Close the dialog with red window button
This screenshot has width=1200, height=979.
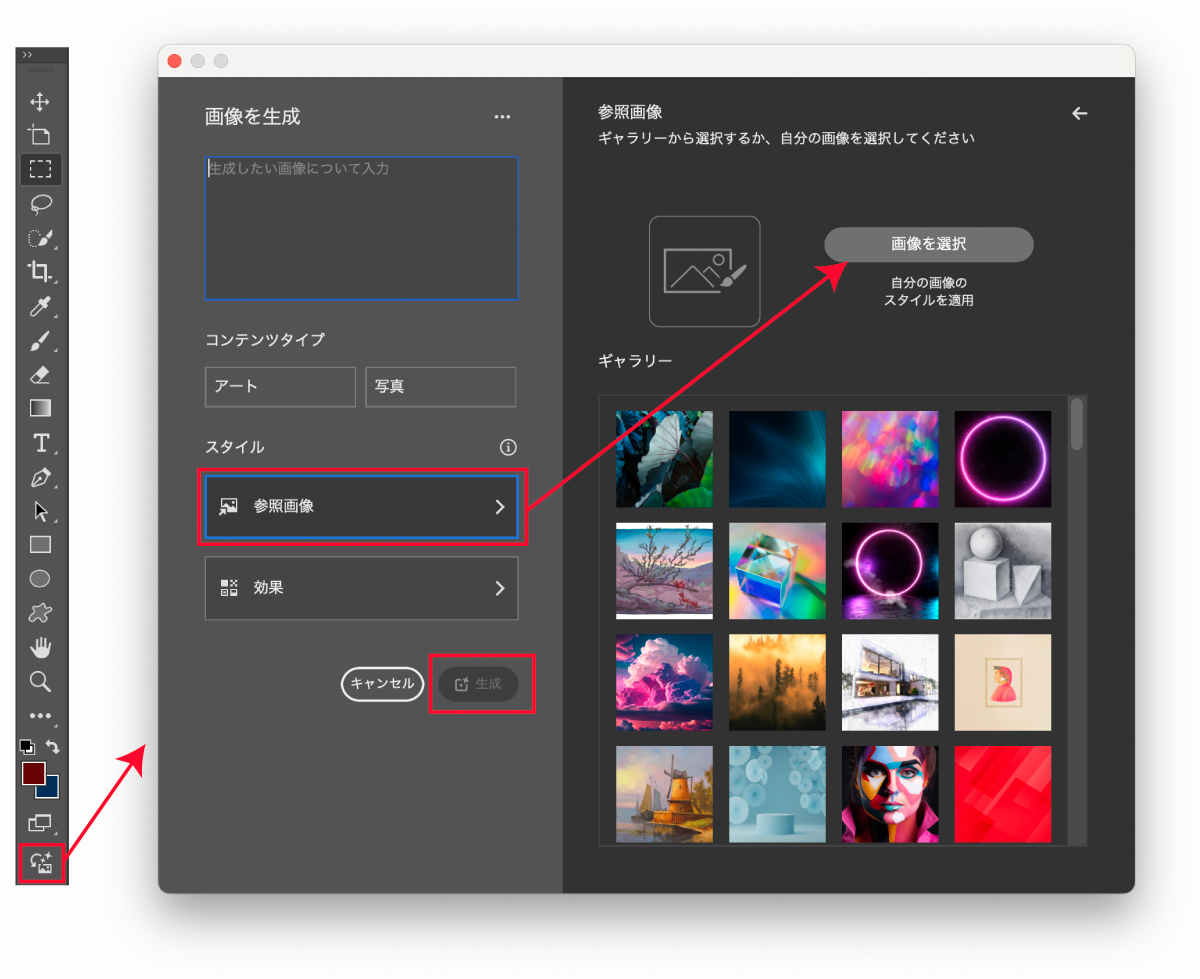pyautogui.click(x=174, y=61)
